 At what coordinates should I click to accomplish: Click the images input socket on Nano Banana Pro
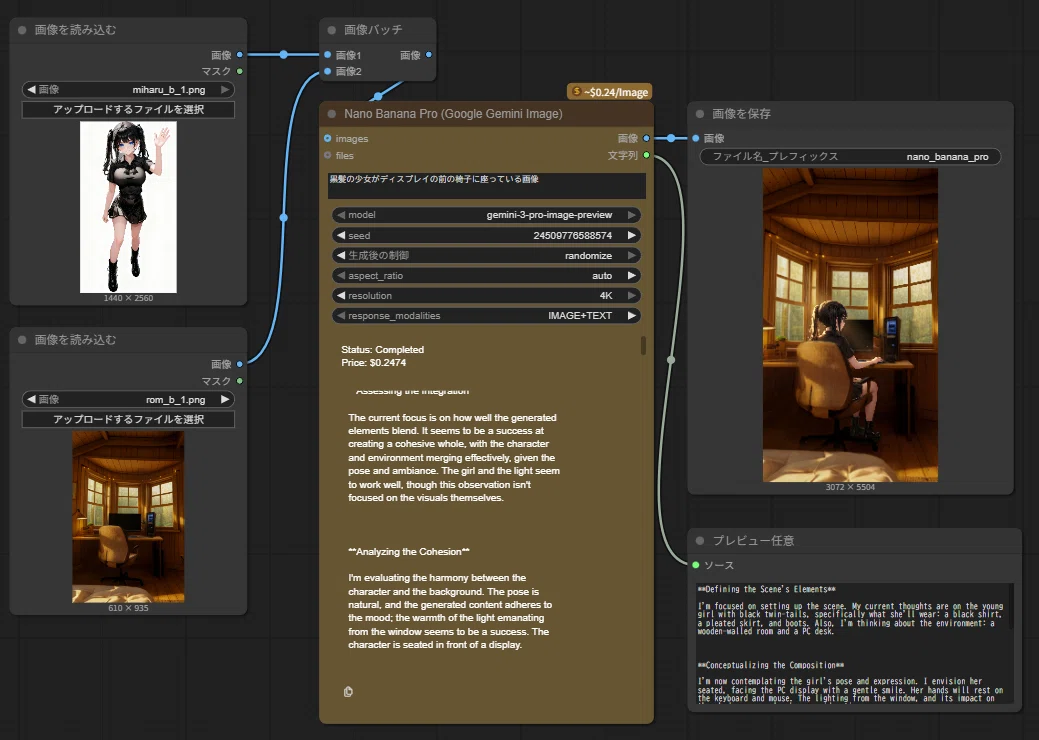[x=327, y=138]
